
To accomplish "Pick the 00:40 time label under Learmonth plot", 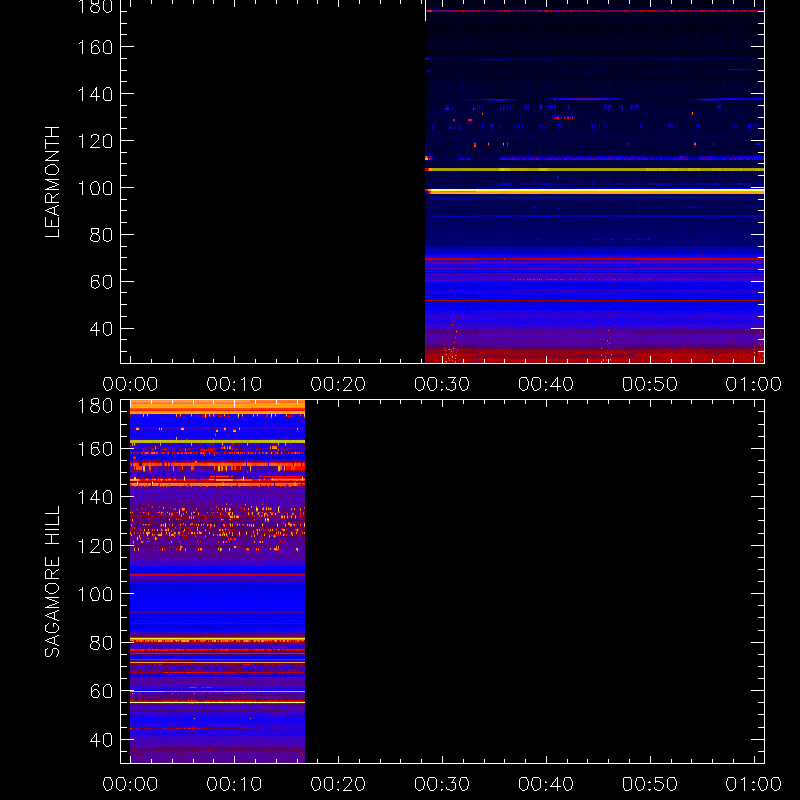I will click(546, 384).
